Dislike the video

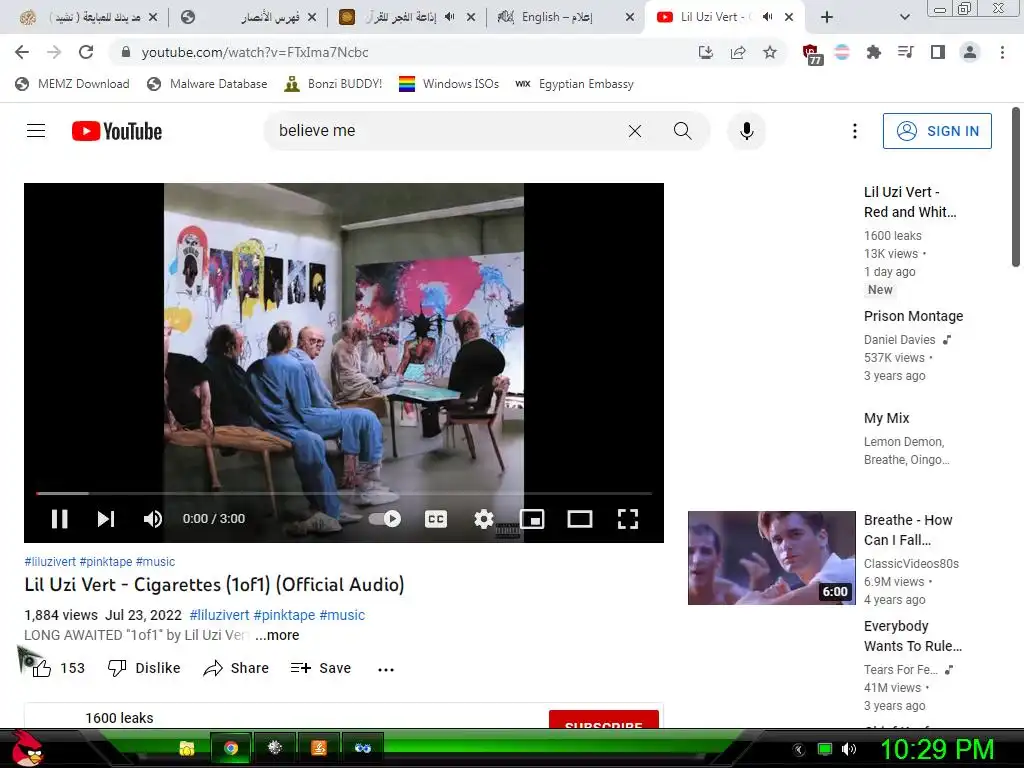click(x=144, y=668)
